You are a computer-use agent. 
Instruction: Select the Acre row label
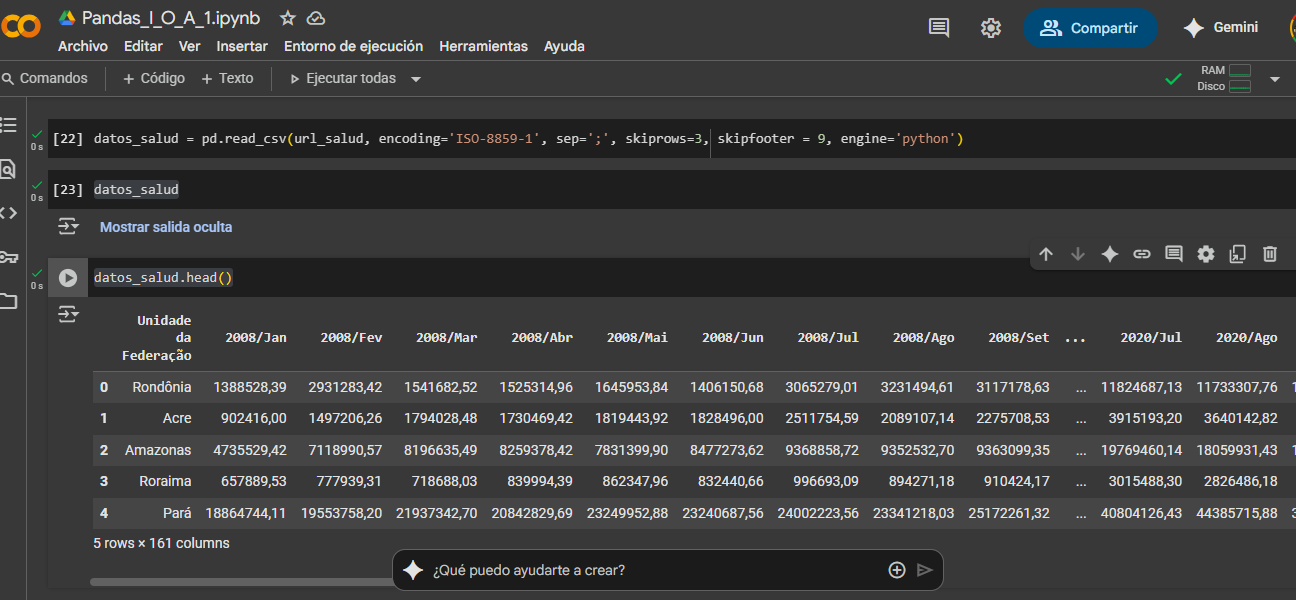177,418
